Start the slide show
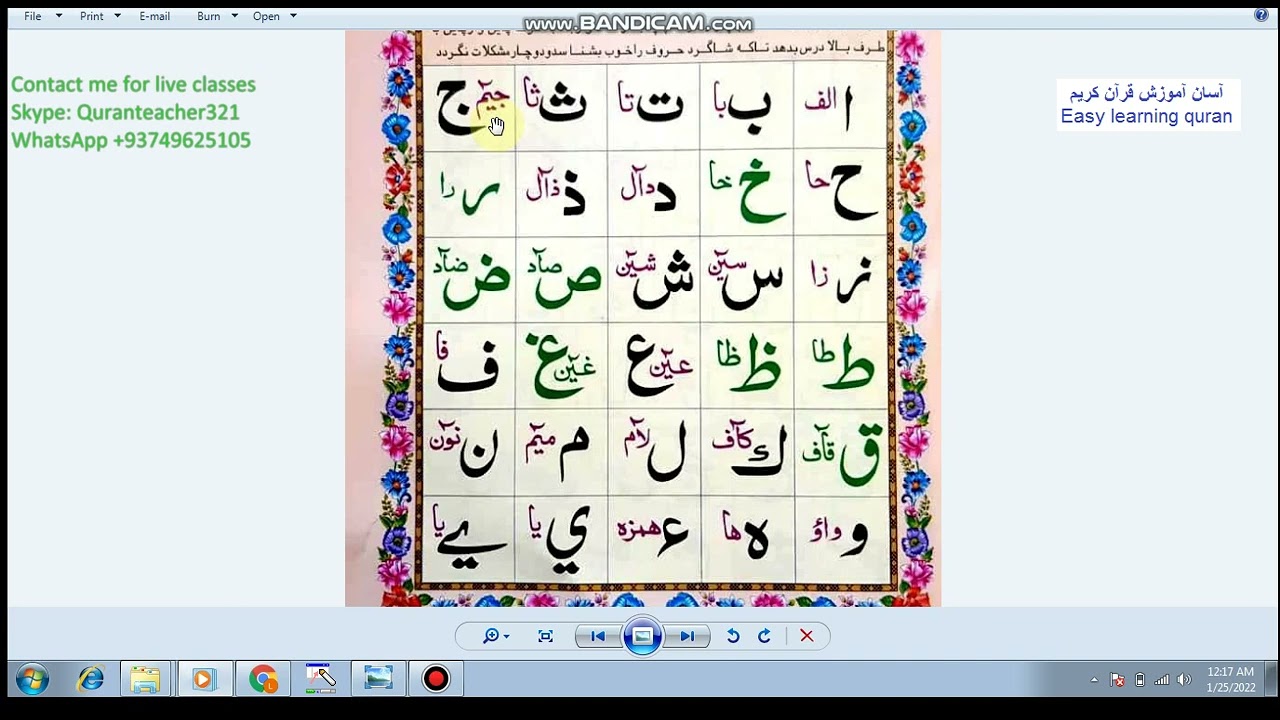Image resolution: width=1280 pixels, height=720 pixels. pos(643,636)
